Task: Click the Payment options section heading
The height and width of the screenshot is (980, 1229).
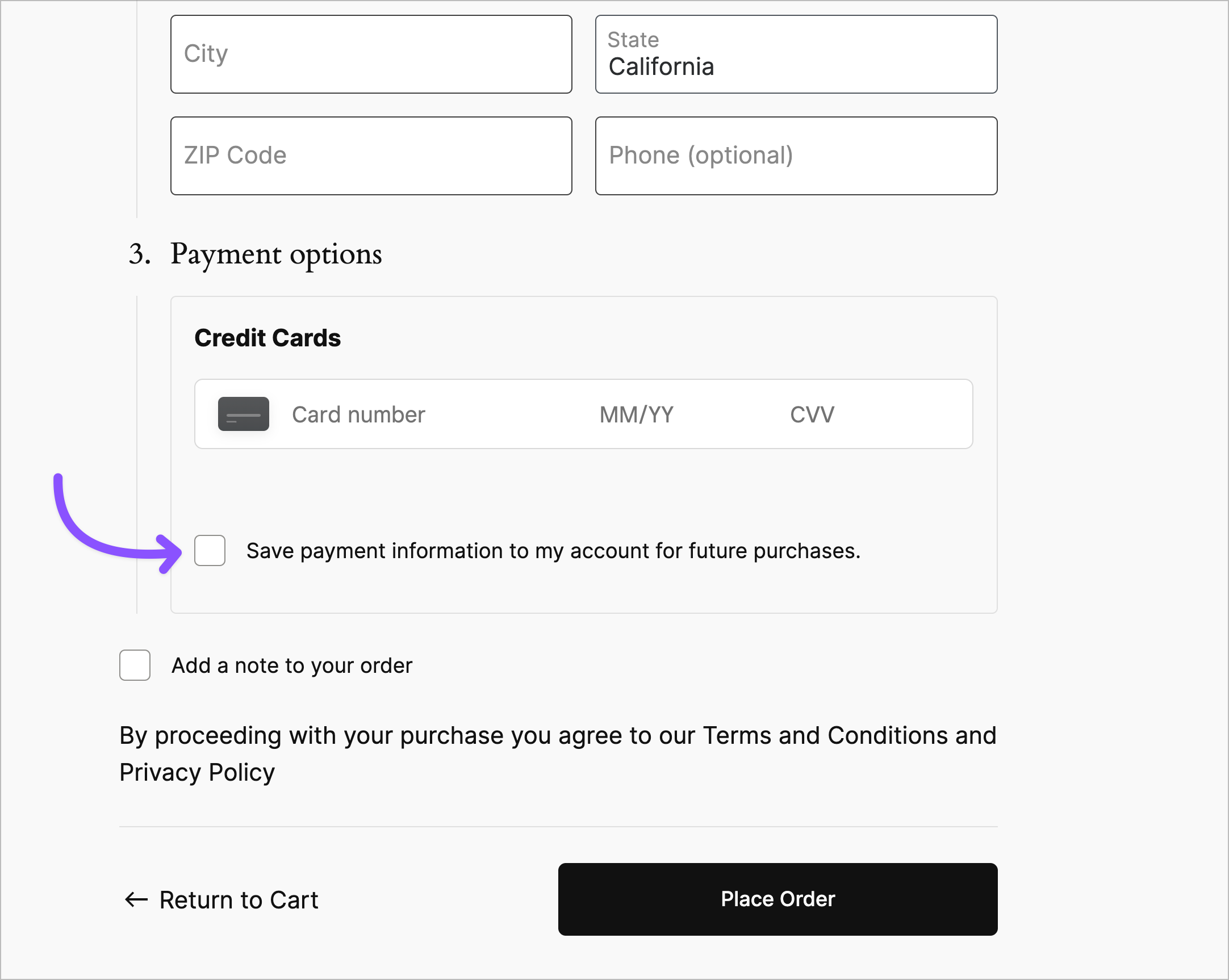Action: (275, 256)
